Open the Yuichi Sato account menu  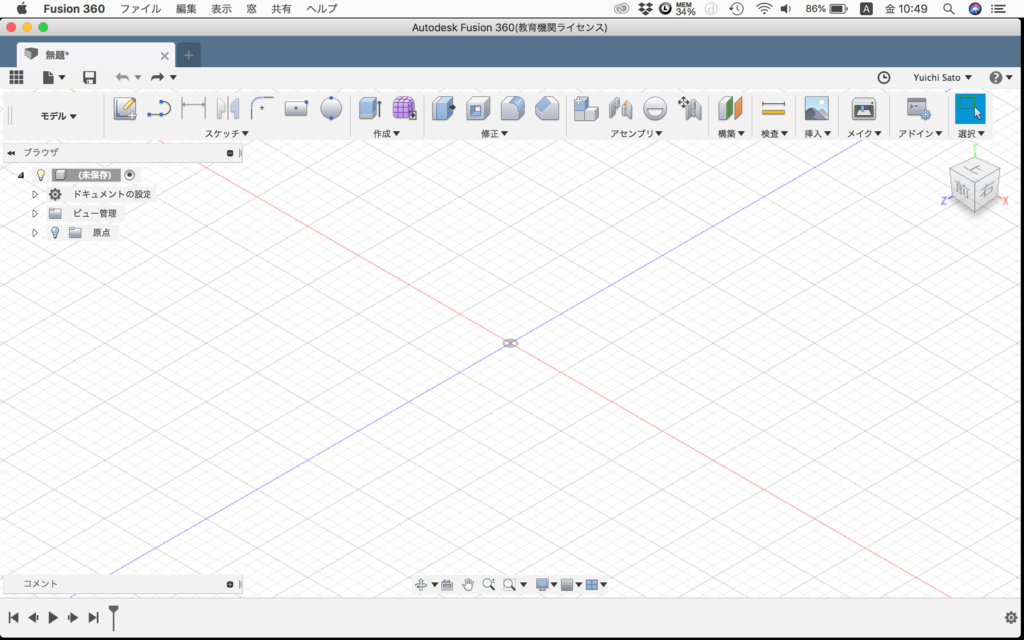[x=942, y=78]
